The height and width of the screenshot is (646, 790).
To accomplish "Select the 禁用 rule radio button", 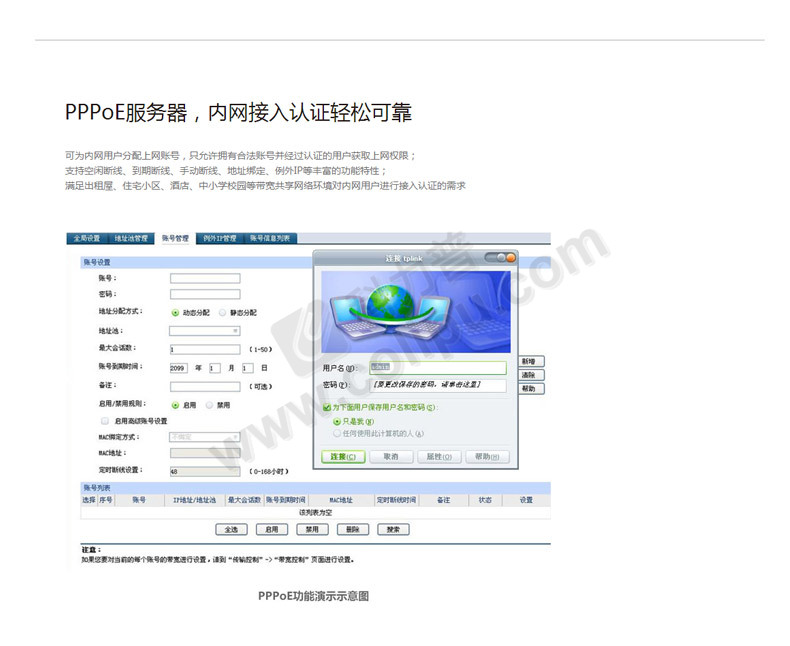I will [209, 405].
